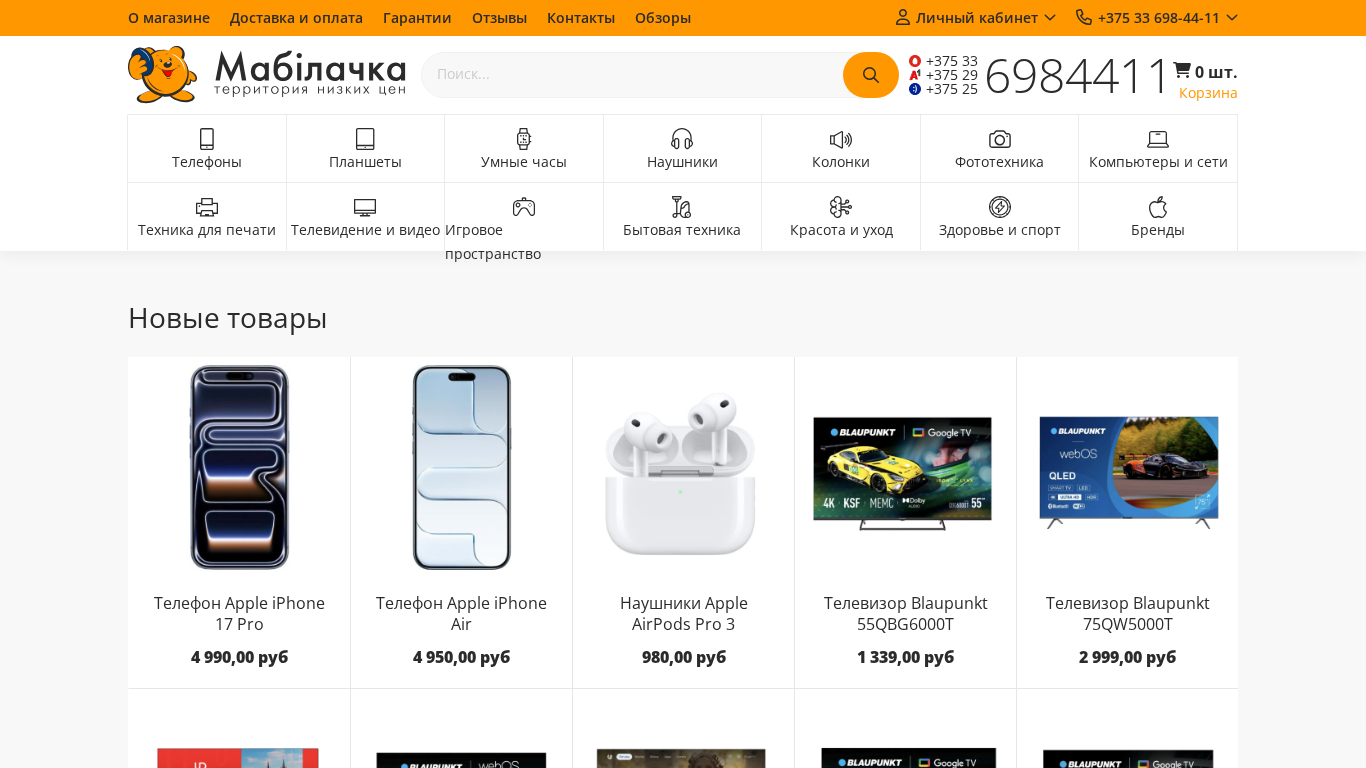Expand the +375 33 698-44-11 phone dropdown
The height and width of the screenshot is (768, 1366).
[x=1157, y=17]
